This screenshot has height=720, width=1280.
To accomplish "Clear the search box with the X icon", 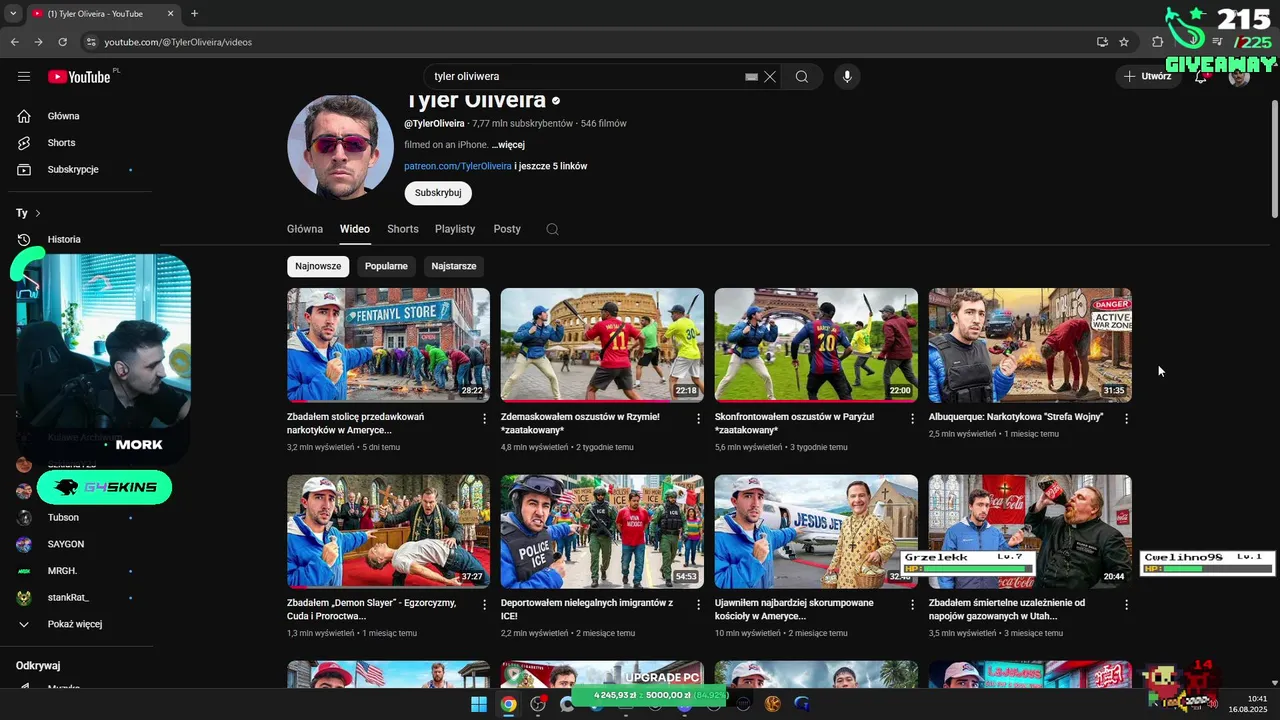I will pyautogui.click(x=770, y=76).
